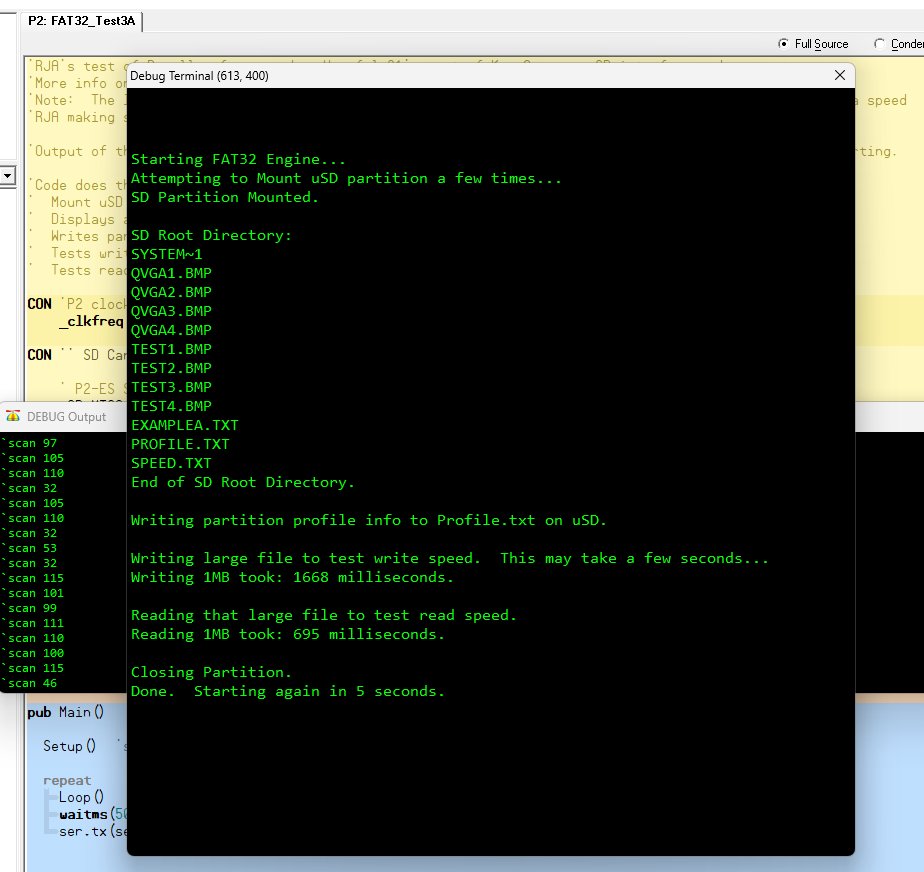Open the dropdown arrow on left panel
Screen dimensions: 924x872
coord(7,176)
